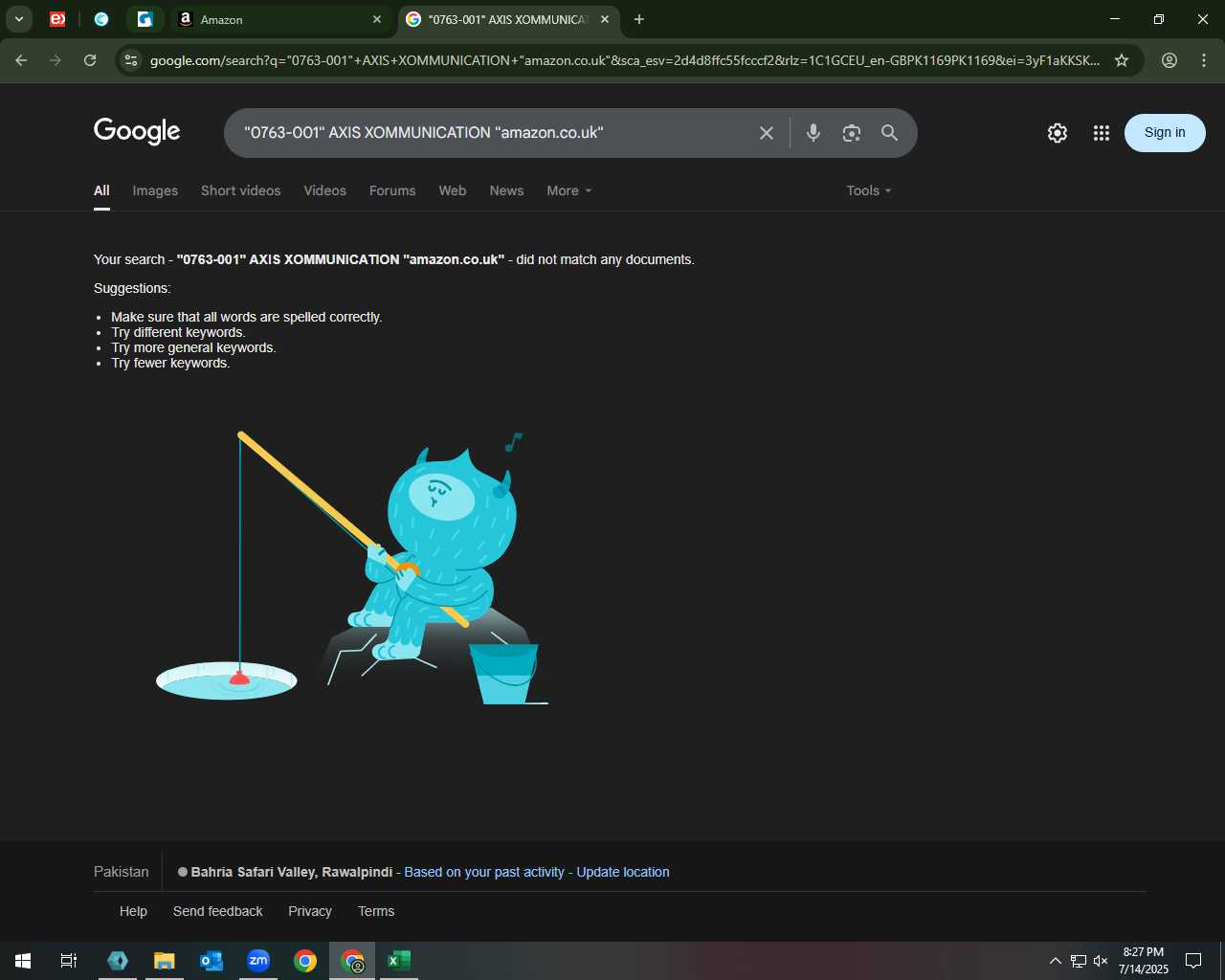Show hidden system tray icons

1056,961
